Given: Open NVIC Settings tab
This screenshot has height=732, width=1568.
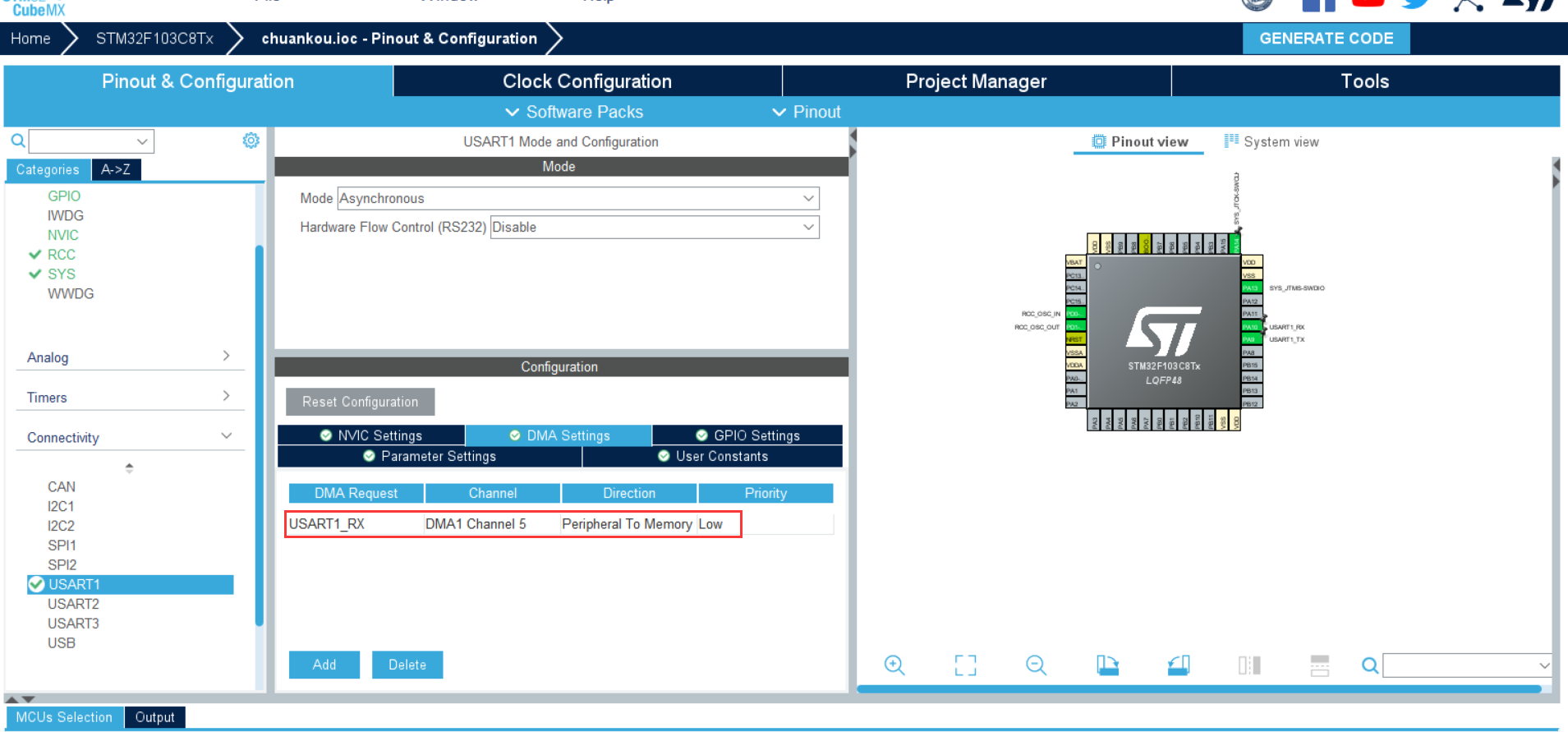Looking at the screenshot, I should point(371,435).
